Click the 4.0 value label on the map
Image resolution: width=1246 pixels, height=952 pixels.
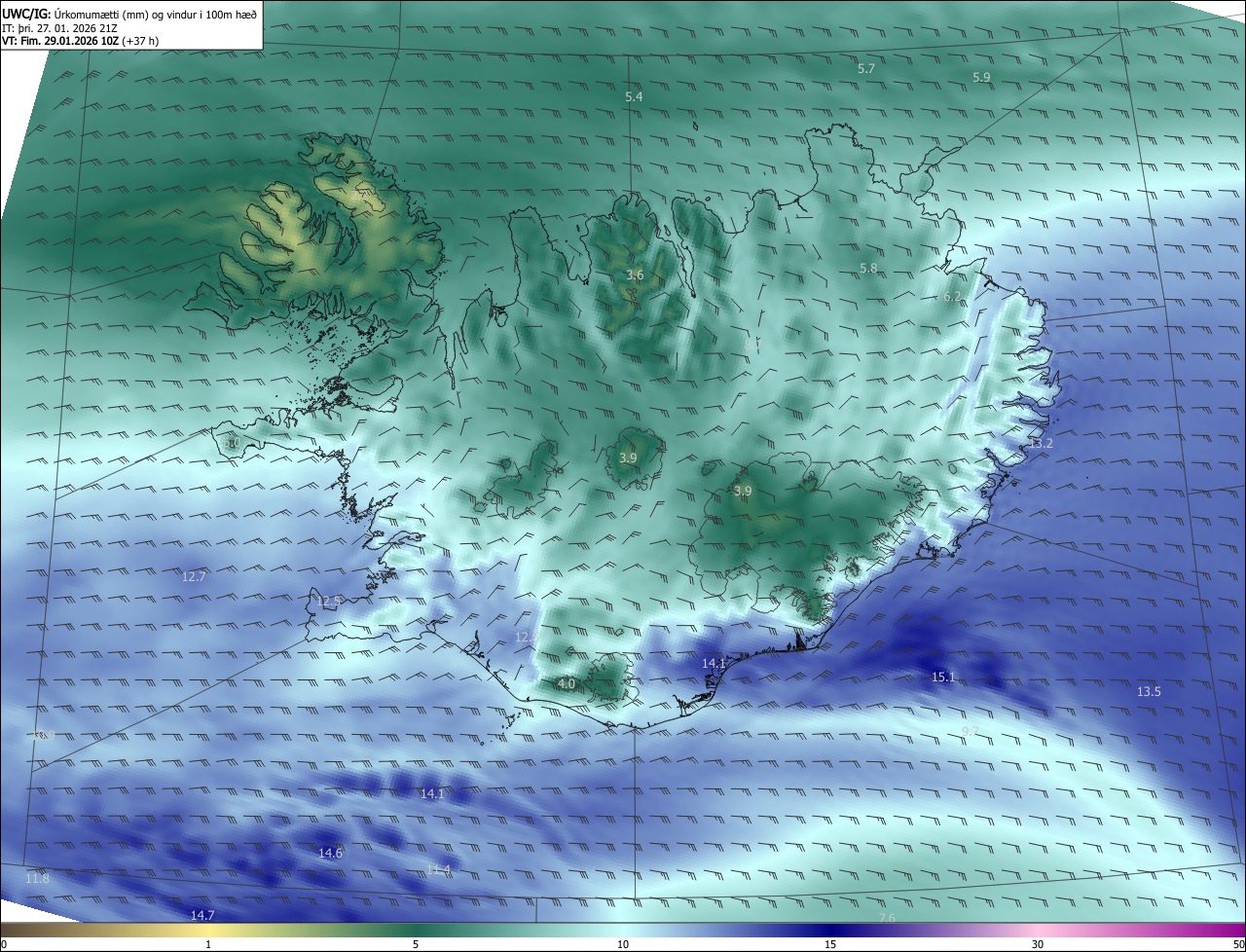pyautogui.click(x=566, y=684)
